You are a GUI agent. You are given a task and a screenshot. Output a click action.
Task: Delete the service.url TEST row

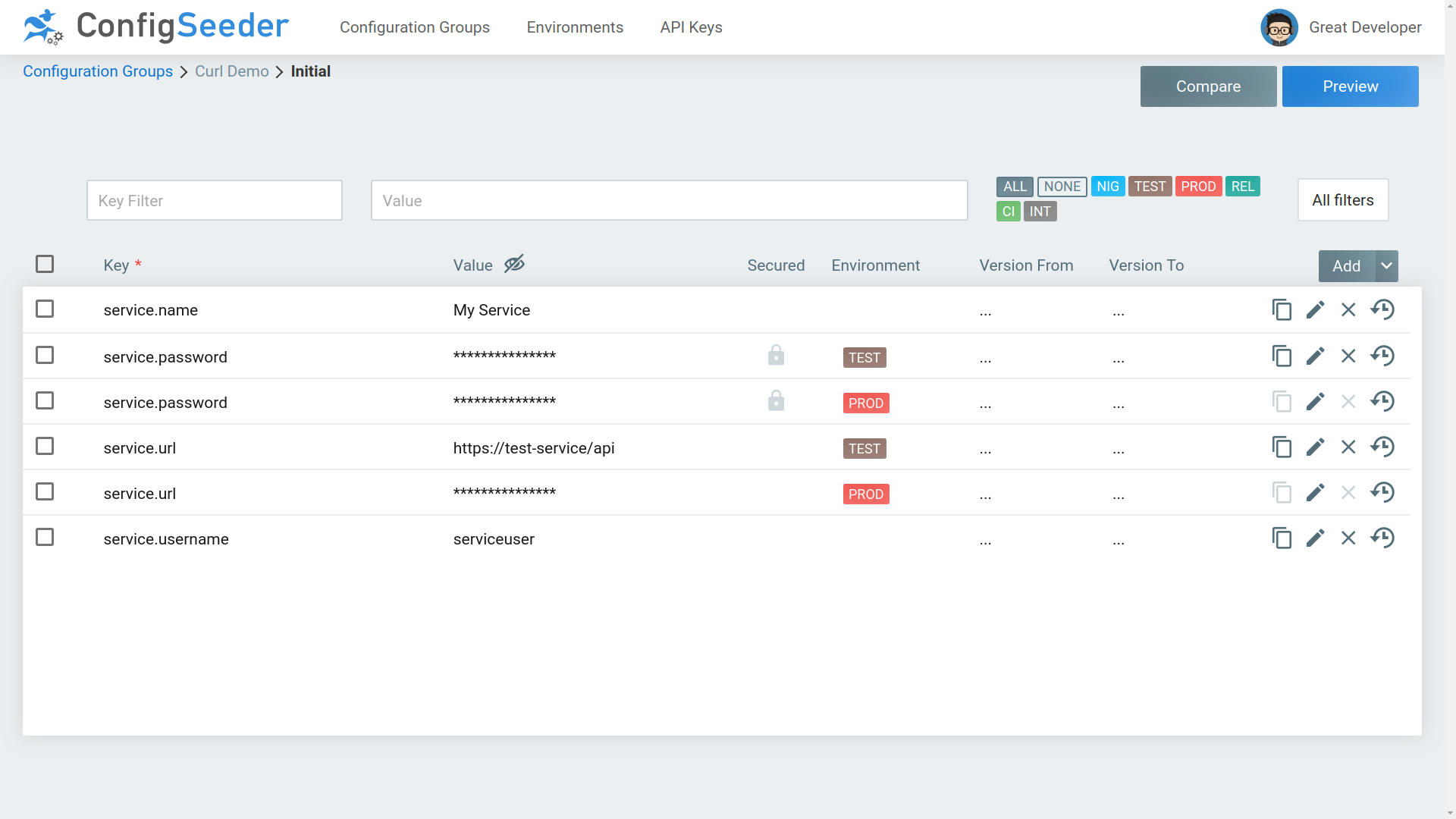1348,447
